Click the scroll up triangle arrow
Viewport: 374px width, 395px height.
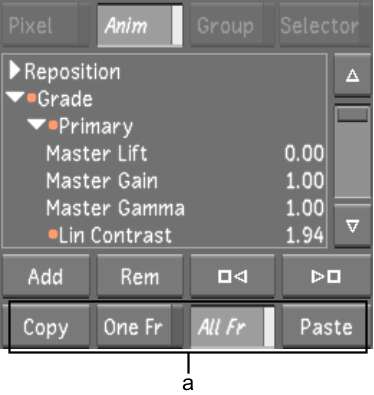click(352, 75)
